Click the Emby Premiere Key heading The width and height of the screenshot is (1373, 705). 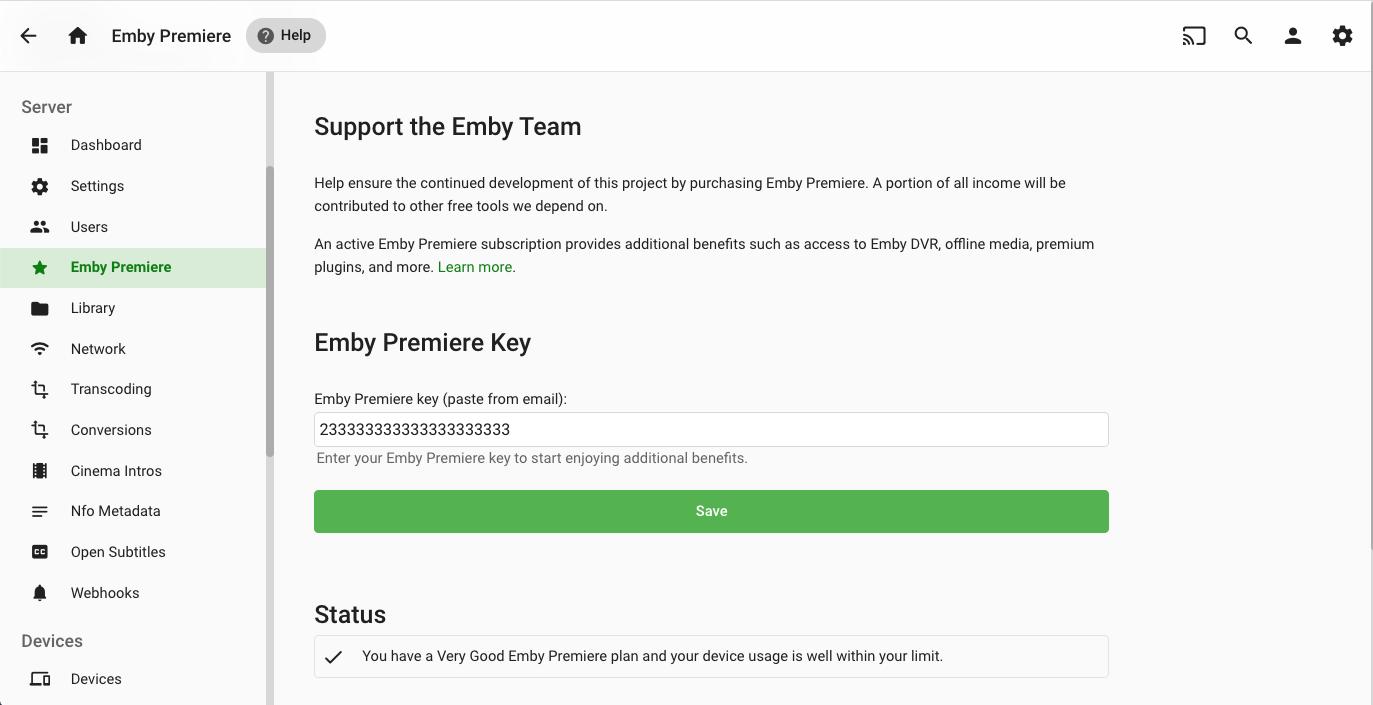422,343
